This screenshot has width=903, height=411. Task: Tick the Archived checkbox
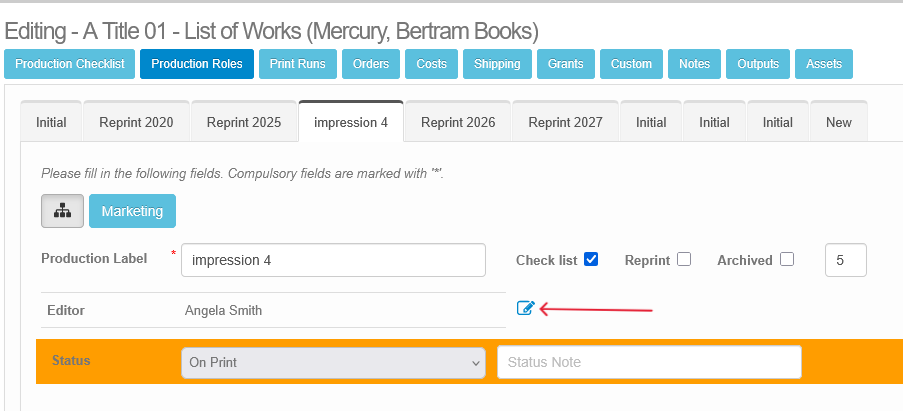point(787,259)
